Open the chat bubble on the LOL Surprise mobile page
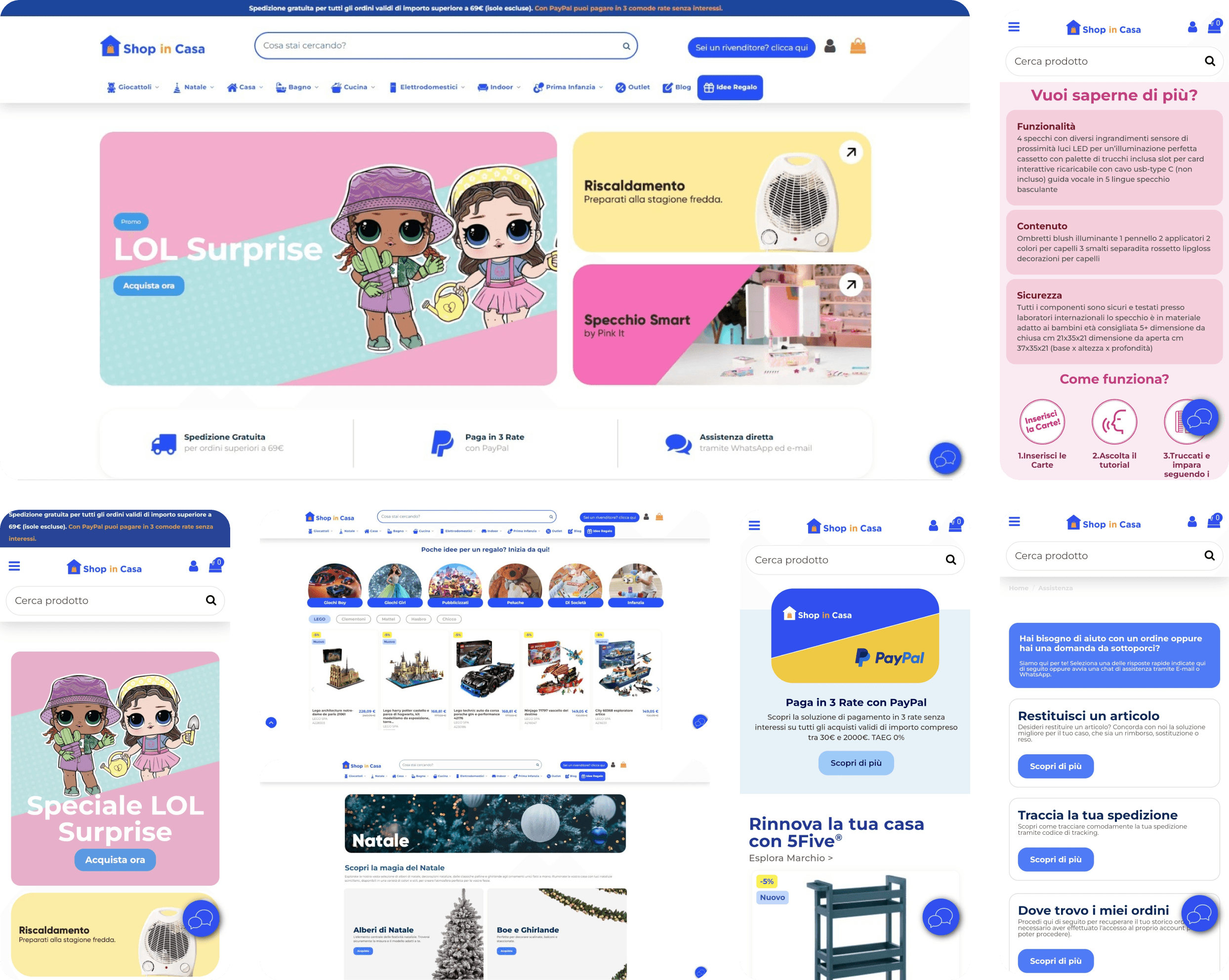 (201, 918)
